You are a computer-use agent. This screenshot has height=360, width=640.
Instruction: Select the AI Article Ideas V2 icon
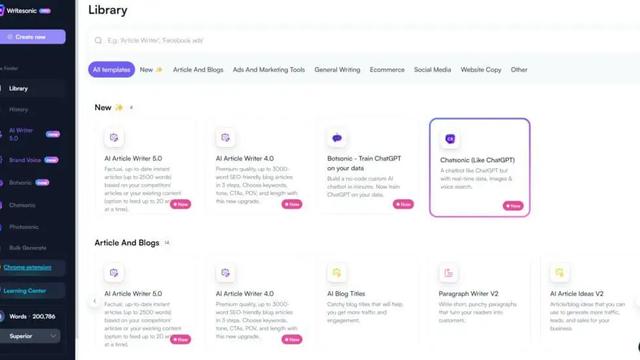tap(560, 273)
